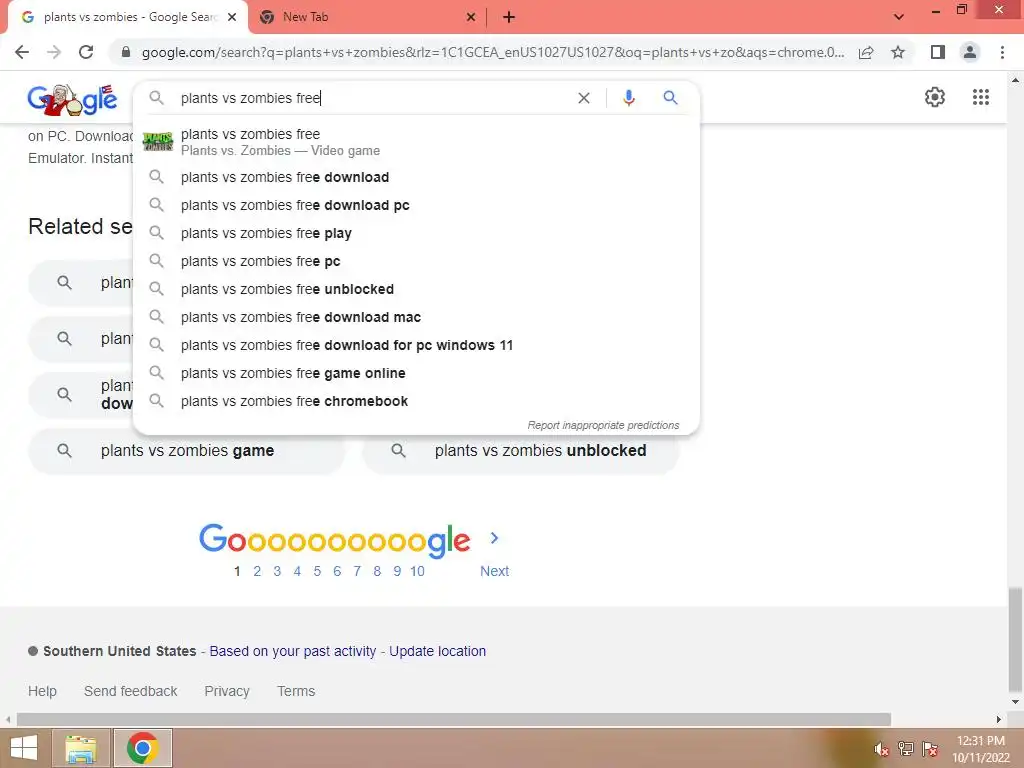Click the pagination chevron next to Goooogle
The image size is (1024, 768).
[x=494, y=538]
